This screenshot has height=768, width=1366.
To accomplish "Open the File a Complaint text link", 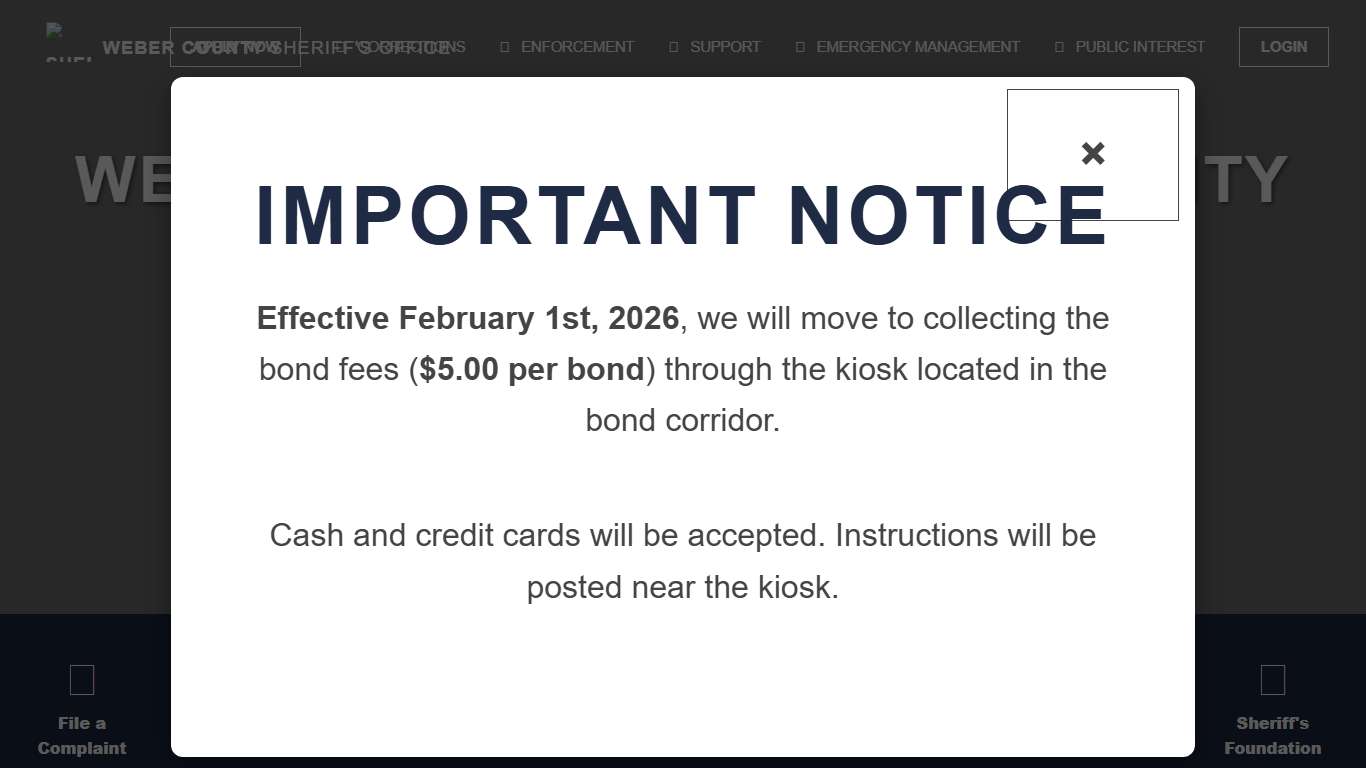I will pos(82,735).
